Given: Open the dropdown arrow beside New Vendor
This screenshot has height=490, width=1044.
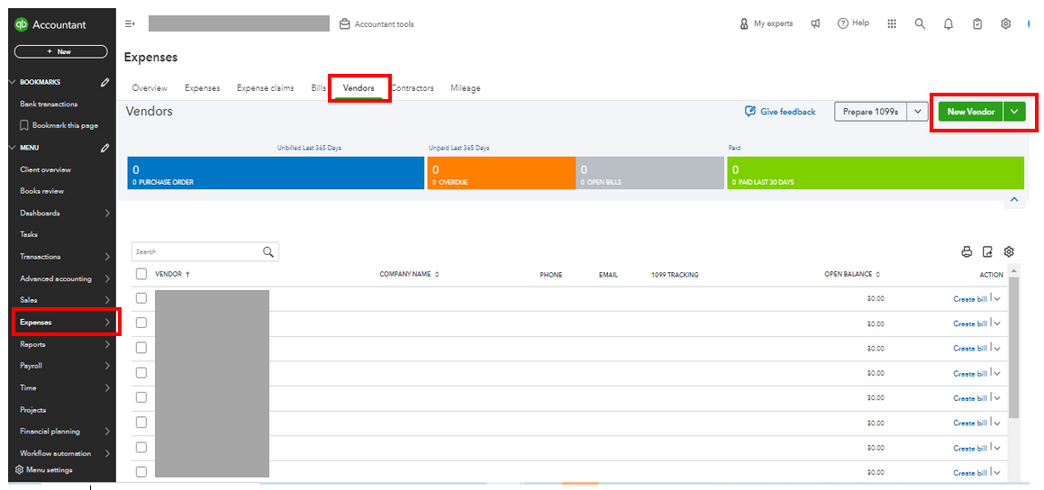Looking at the screenshot, I should [1014, 112].
